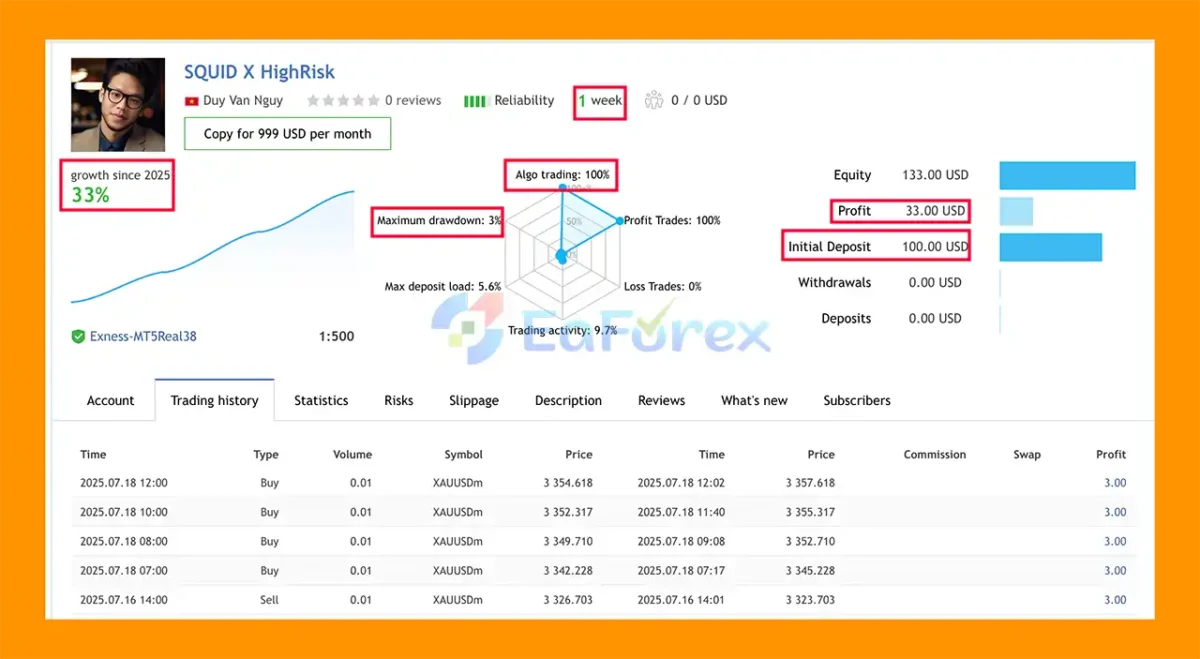Click the Profit column header in table
Image resolution: width=1200 pixels, height=659 pixels.
tap(1111, 454)
